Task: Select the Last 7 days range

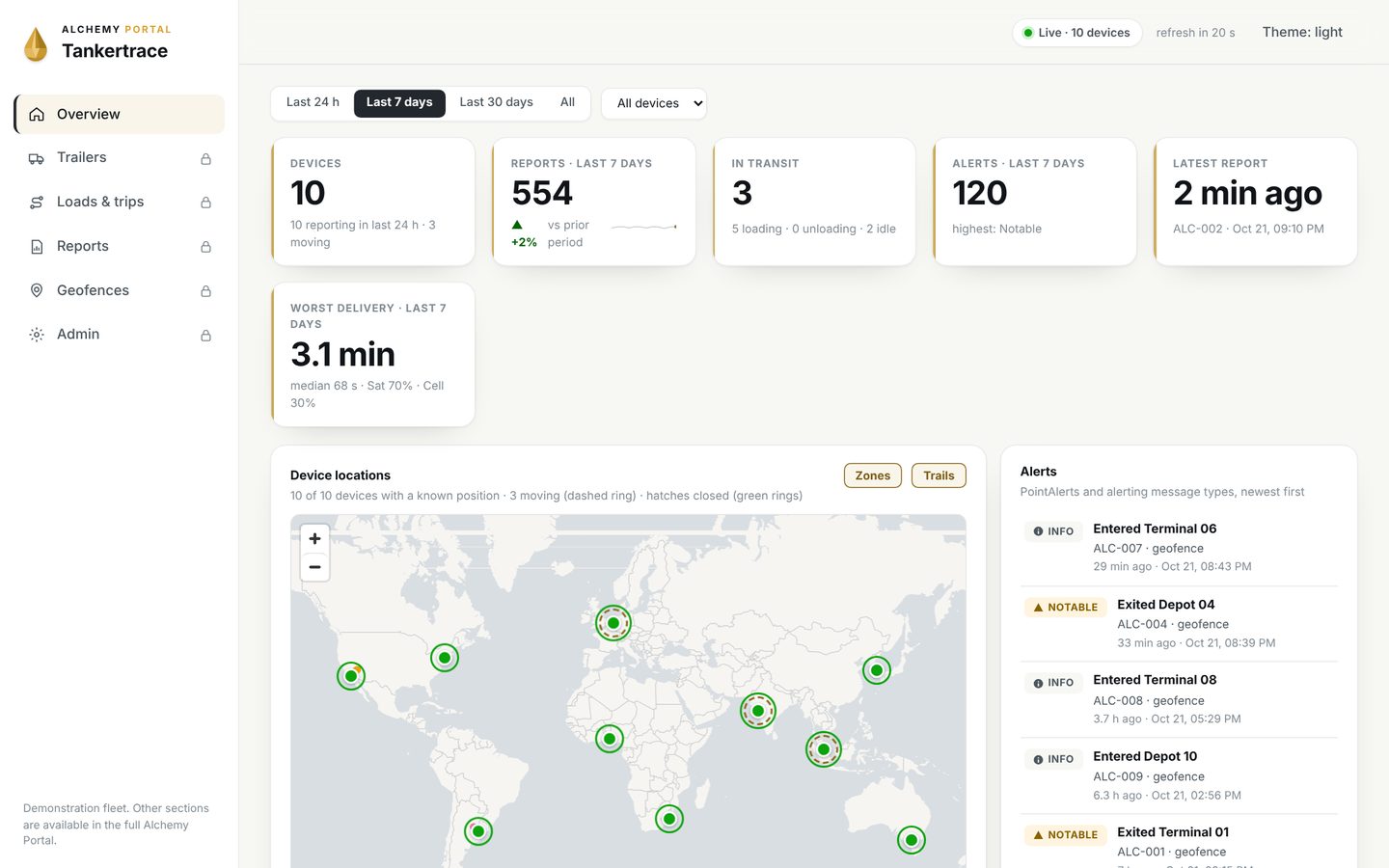Action: (399, 102)
